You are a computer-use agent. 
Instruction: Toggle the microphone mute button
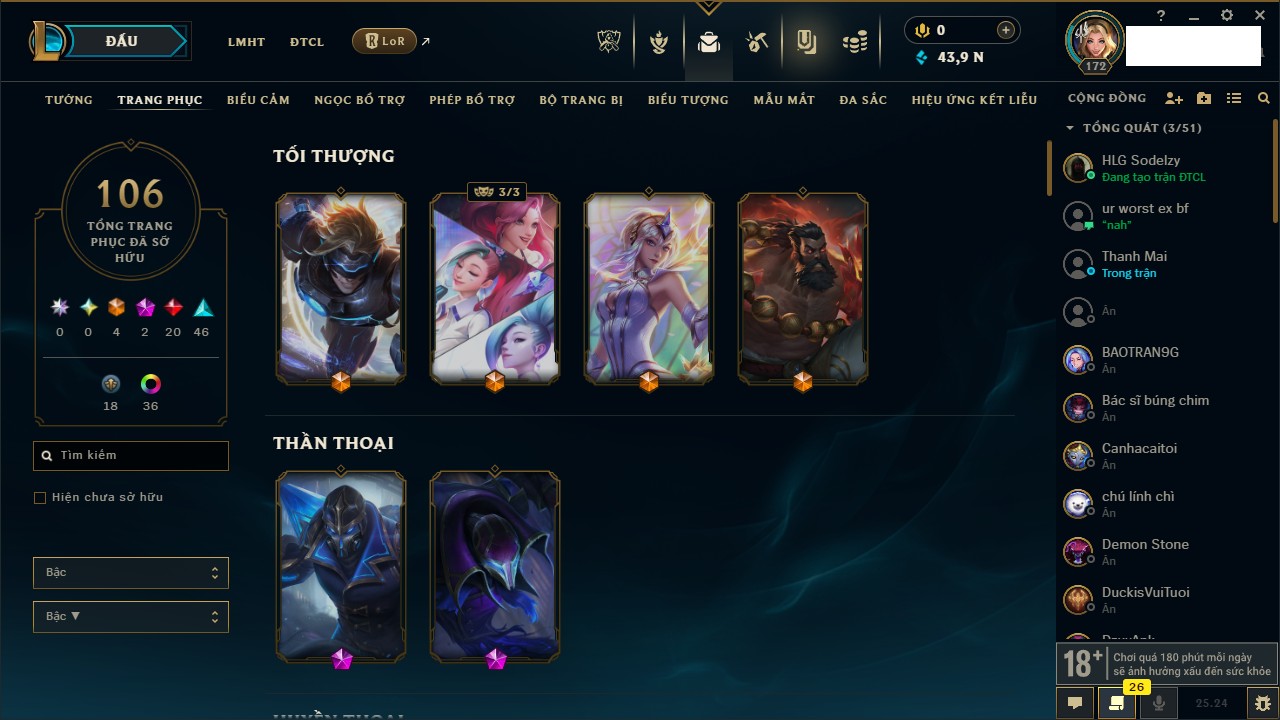[x=1159, y=703]
